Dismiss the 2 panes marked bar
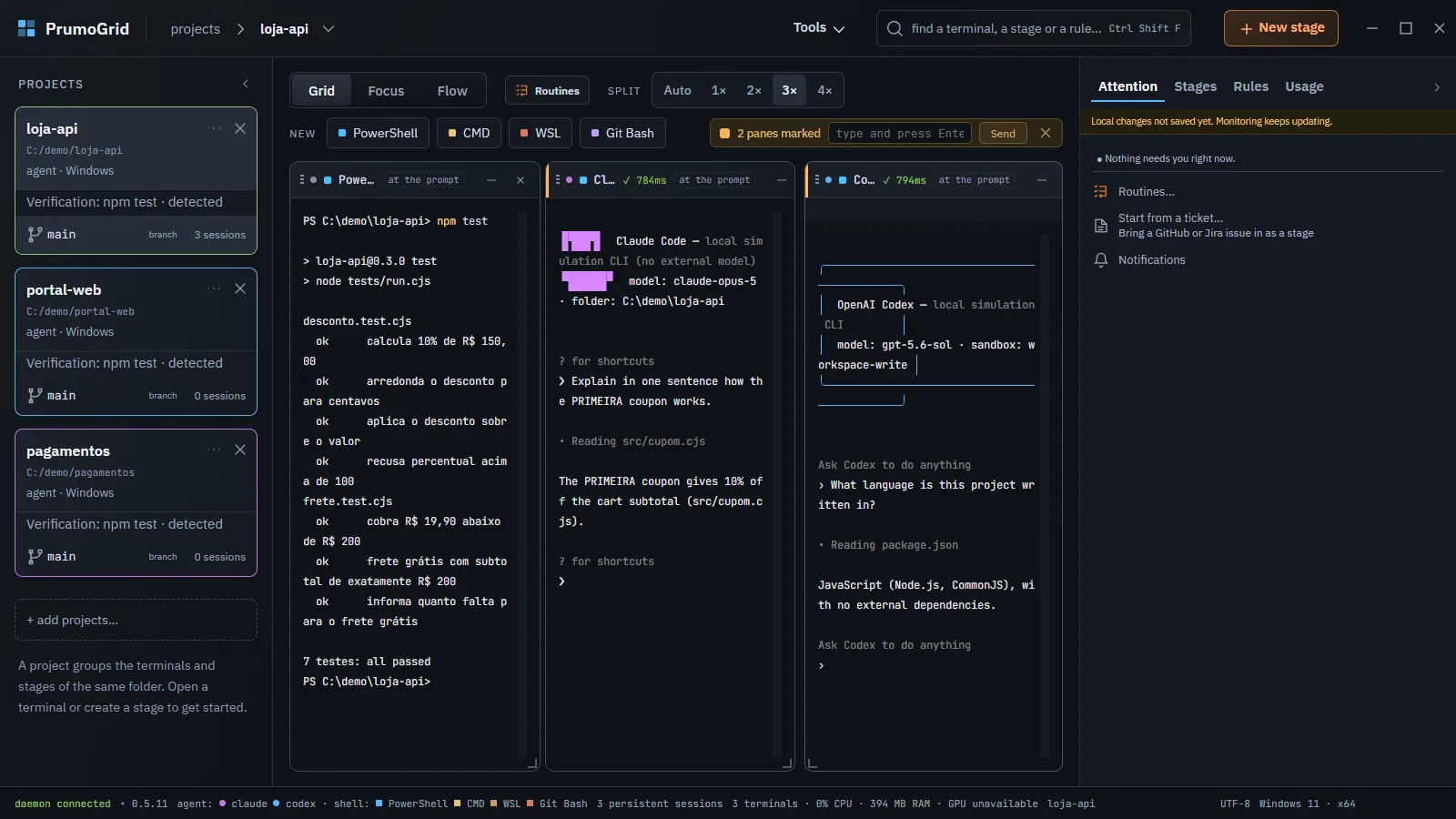This screenshot has width=1456, height=819. point(1046,133)
